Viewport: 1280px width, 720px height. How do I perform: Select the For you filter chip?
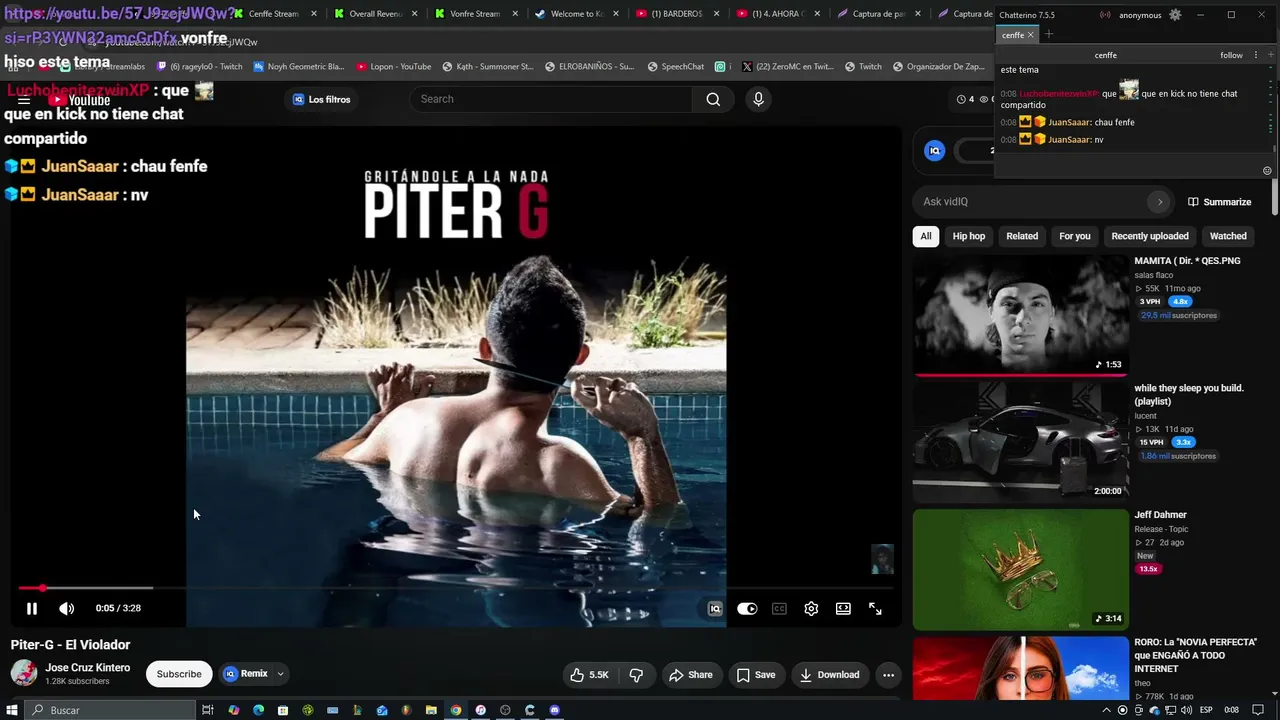click(1075, 236)
